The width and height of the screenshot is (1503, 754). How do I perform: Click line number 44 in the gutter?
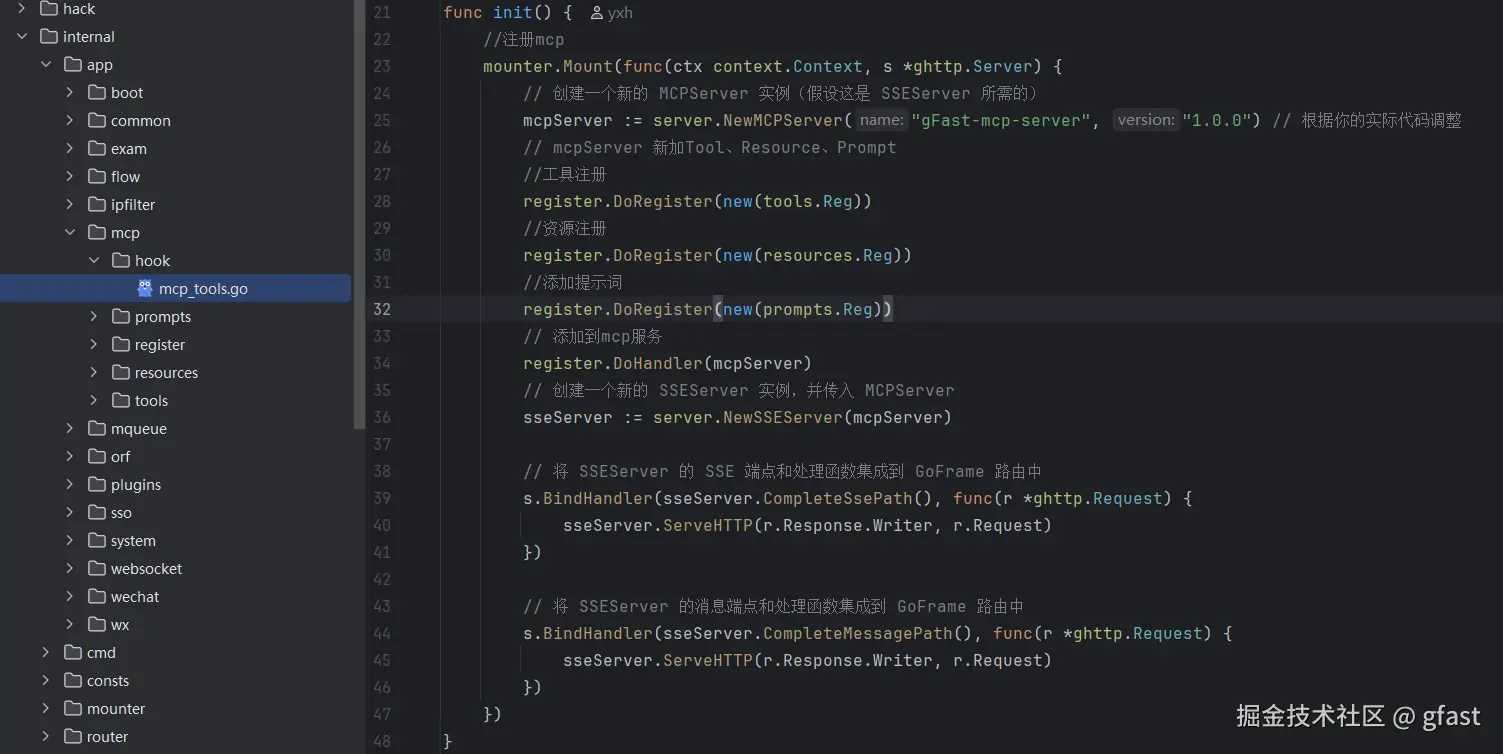(x=381, y=633)
